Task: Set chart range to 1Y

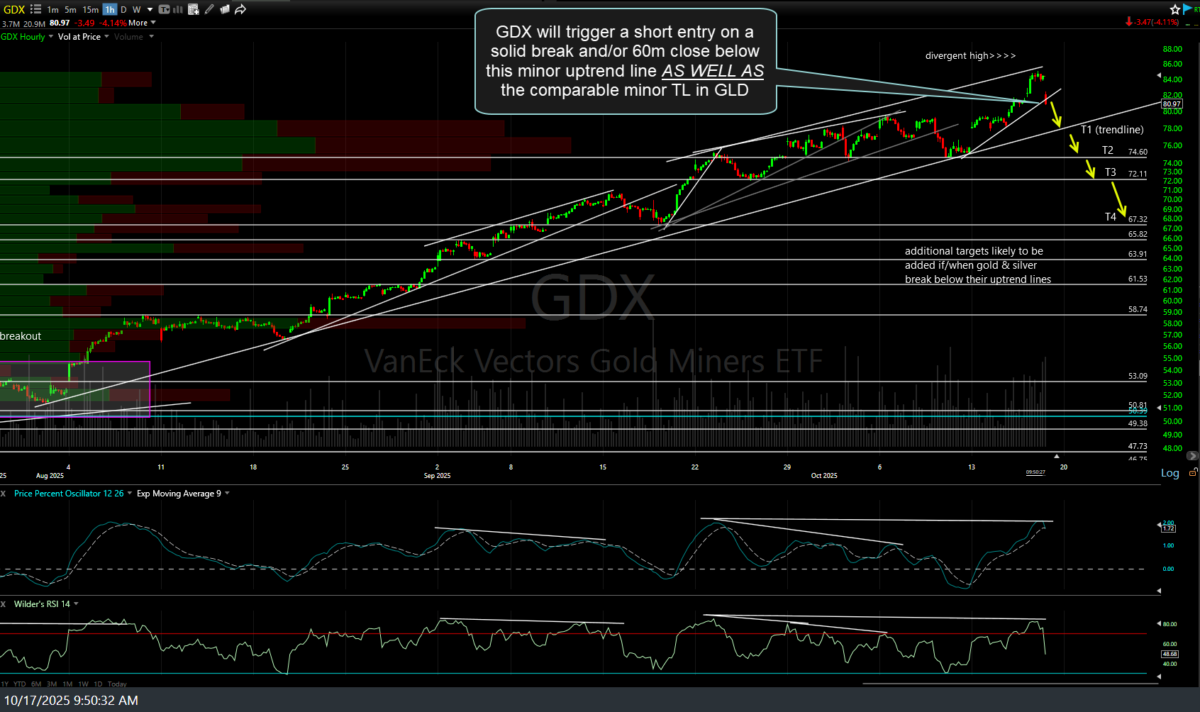Action: tap(5, 685)
